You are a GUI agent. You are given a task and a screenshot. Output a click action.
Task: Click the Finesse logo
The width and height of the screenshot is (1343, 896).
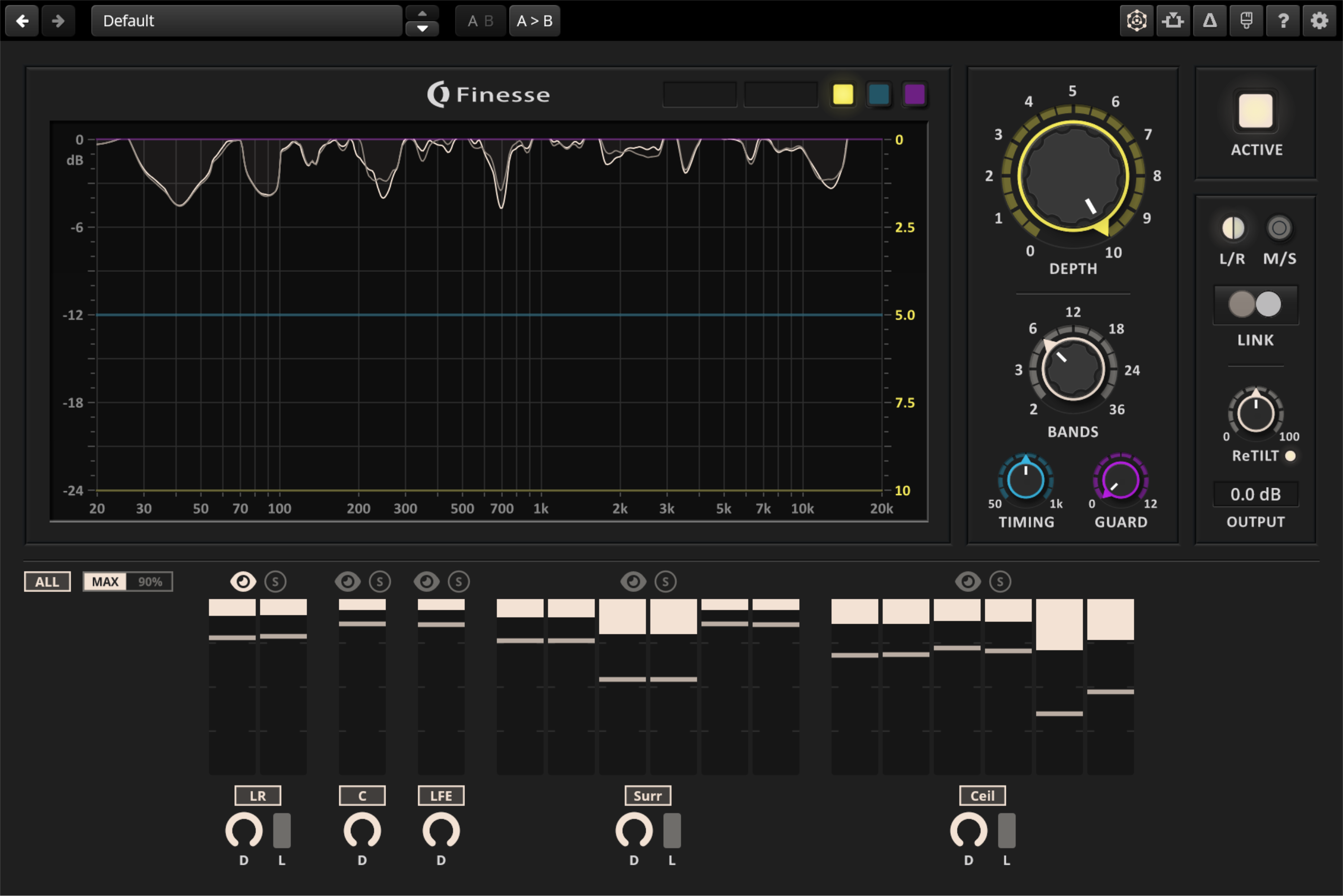point(489,95)
